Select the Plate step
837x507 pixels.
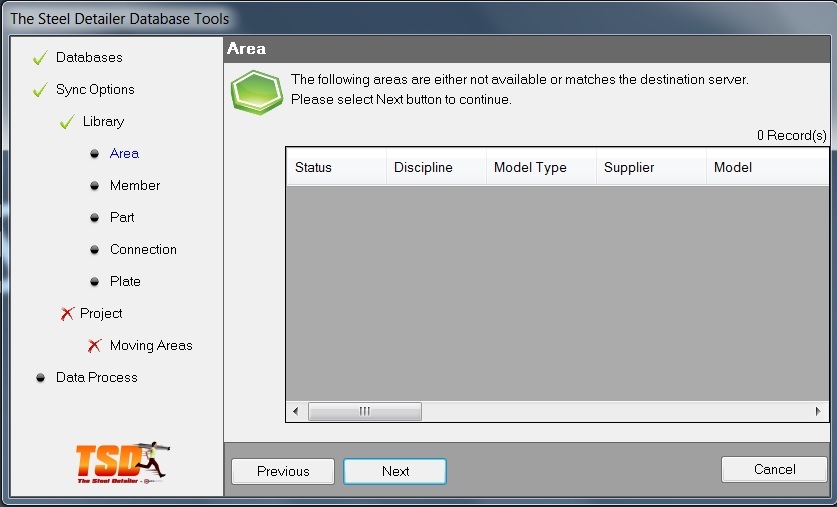pyautogui.click(x=125, y=281)
